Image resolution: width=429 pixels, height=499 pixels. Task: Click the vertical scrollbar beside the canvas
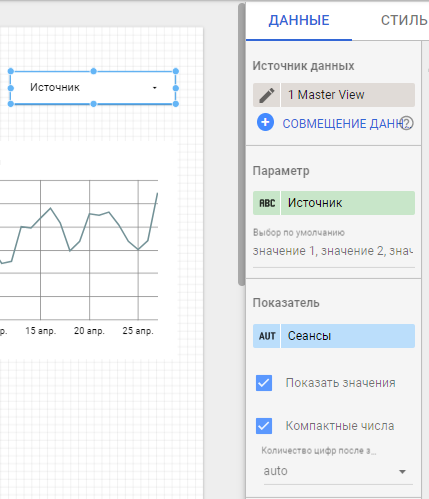[x=242, y=144]
